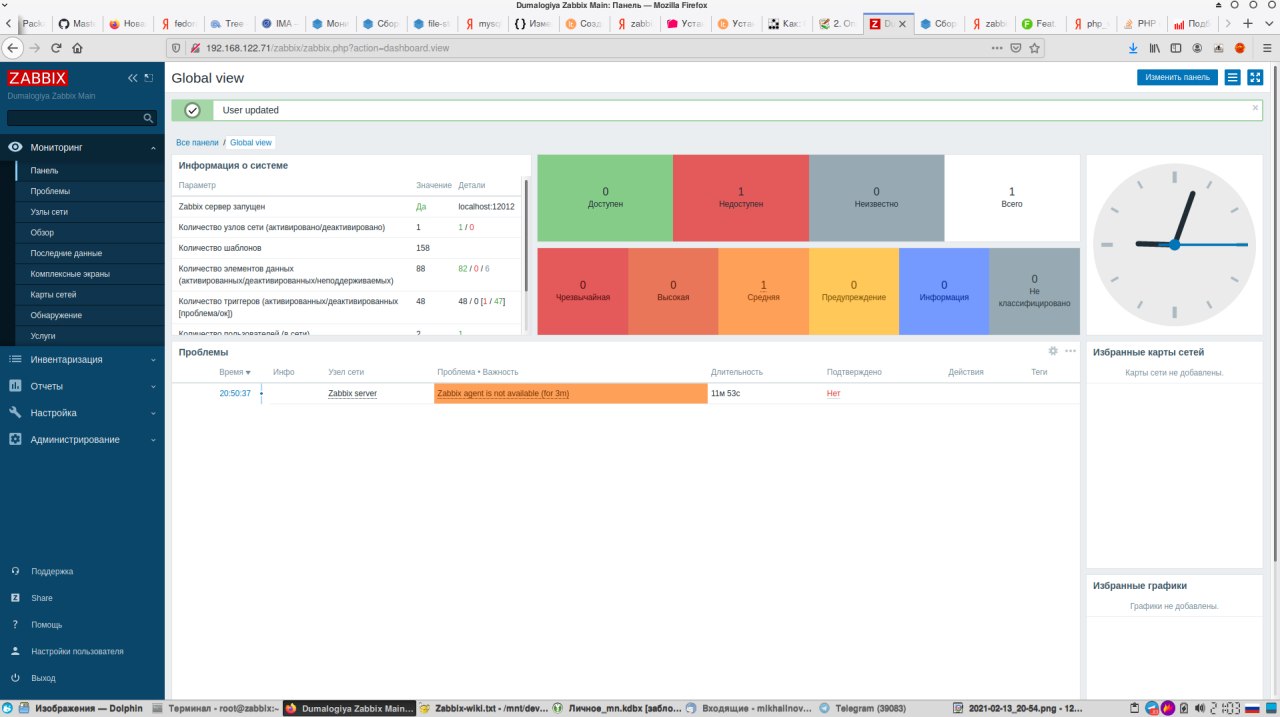Click the Share Z icon
Screen dimensions: 1280x717
[15, 598]
